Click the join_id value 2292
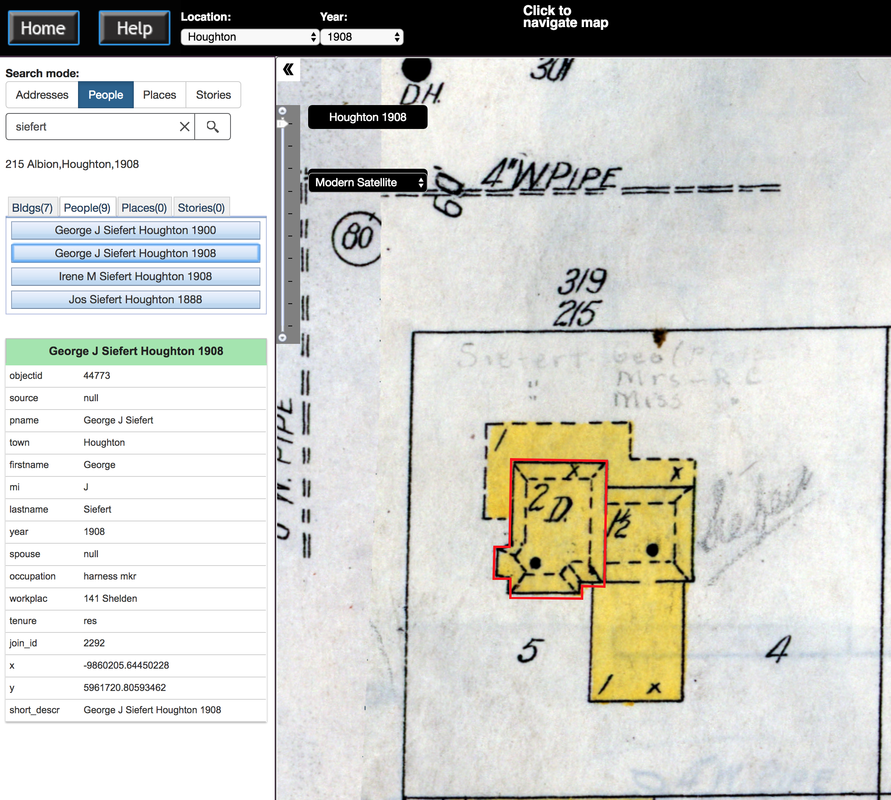The height and width of the screenshot is (800, 891). [x=94, y=643]
